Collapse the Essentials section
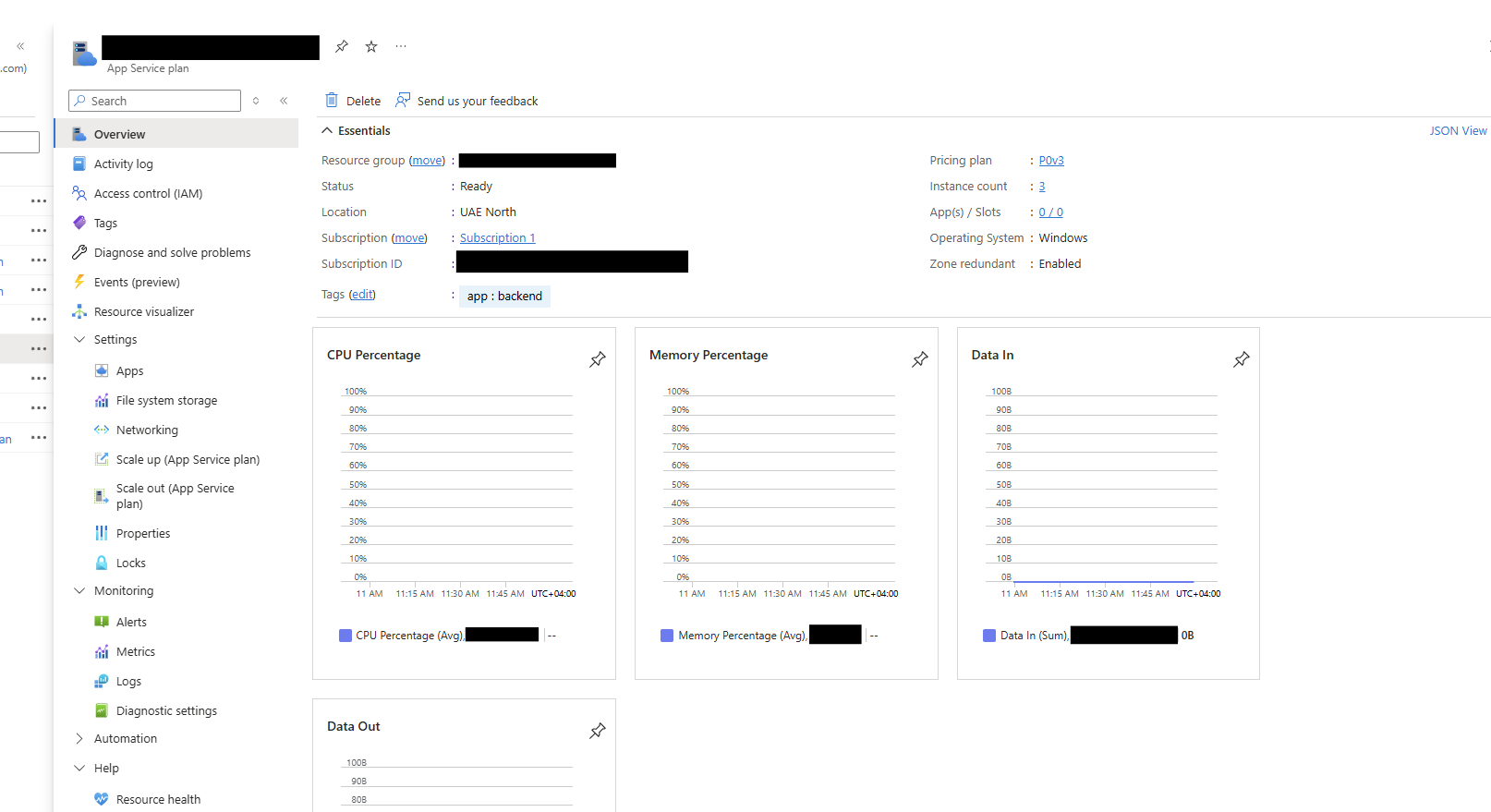The image size is (1491, 812). pyautogui.click(x=327, y=130)
